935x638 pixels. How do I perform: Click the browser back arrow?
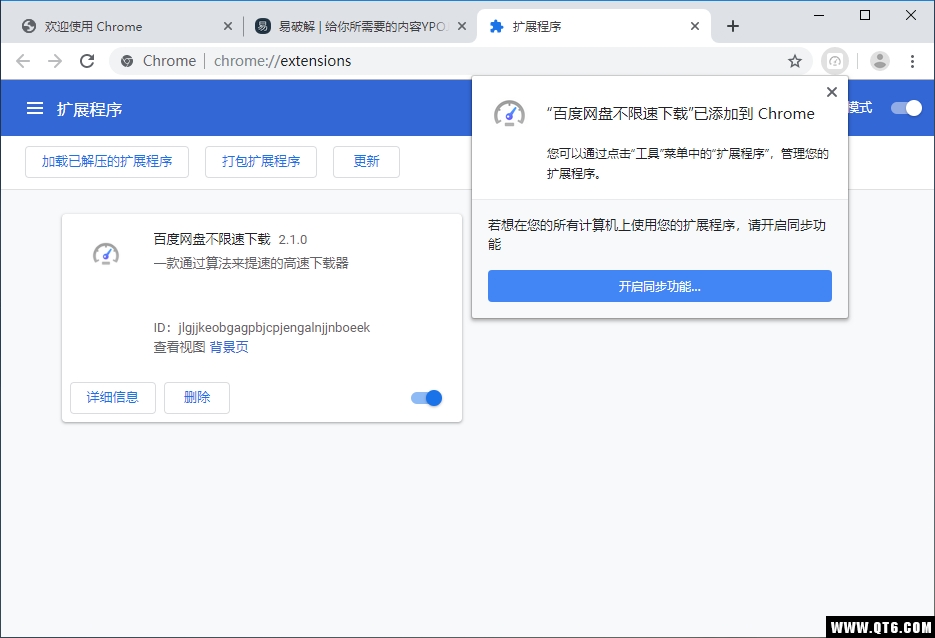23,61
